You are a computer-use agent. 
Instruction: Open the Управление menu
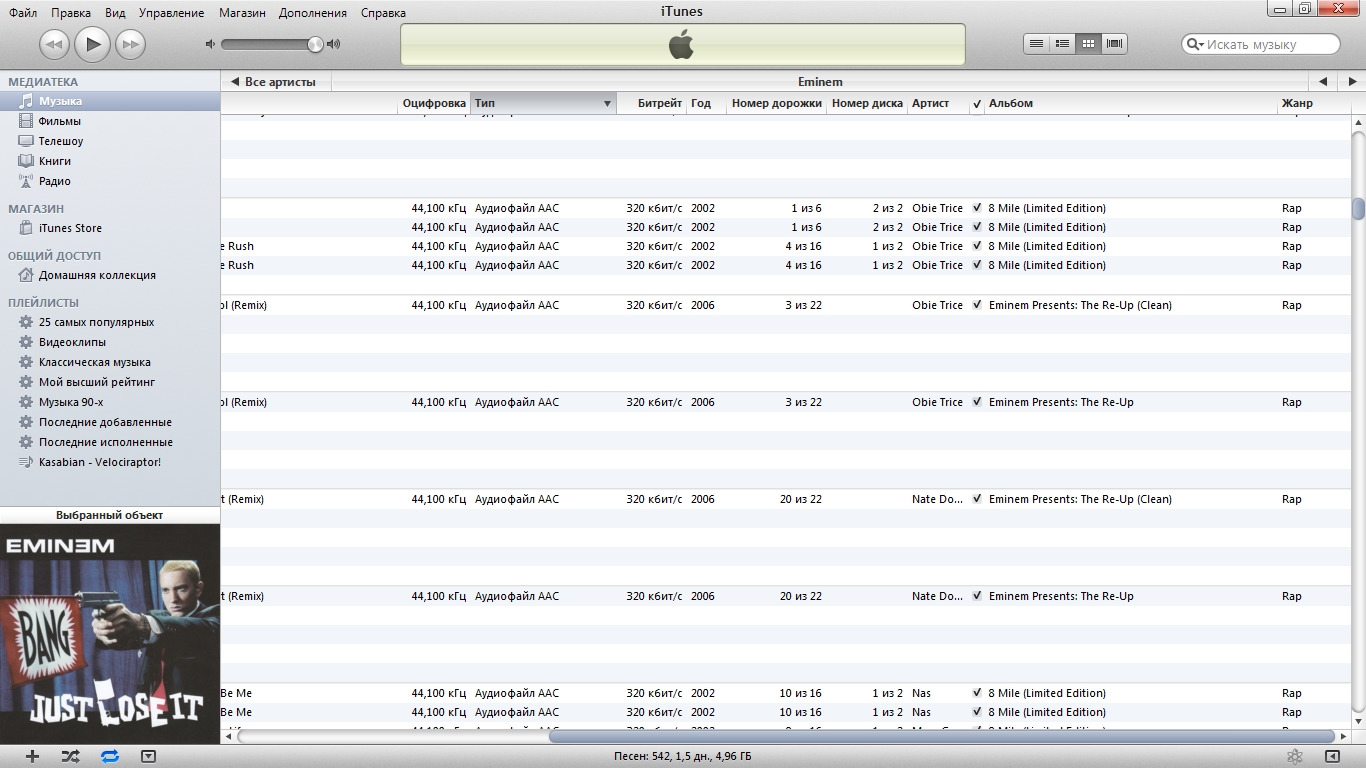tap(171, 13)
